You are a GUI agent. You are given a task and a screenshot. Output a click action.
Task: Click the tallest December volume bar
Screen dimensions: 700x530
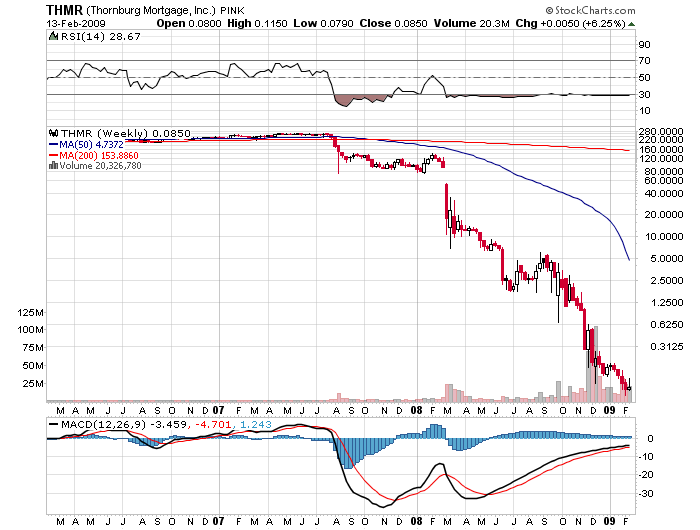tap(596, 364)
